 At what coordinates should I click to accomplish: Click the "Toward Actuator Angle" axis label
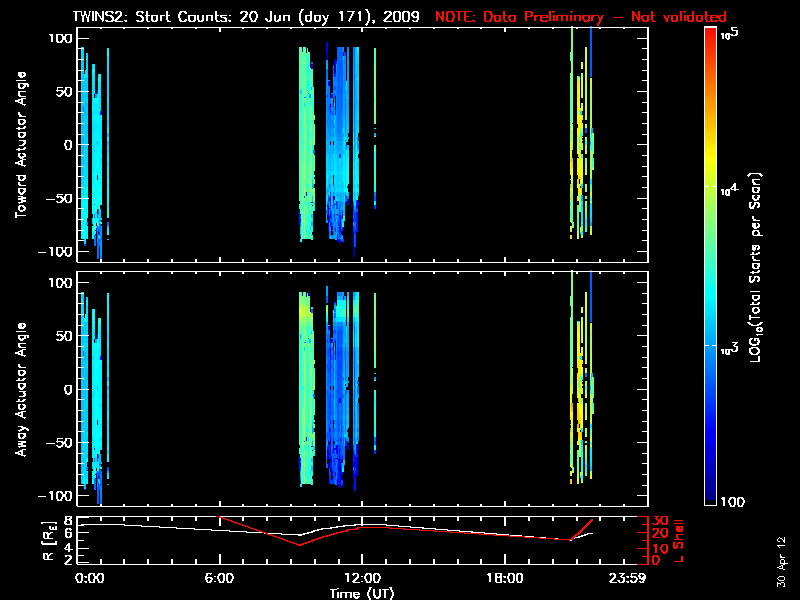(x=19, y=145)
